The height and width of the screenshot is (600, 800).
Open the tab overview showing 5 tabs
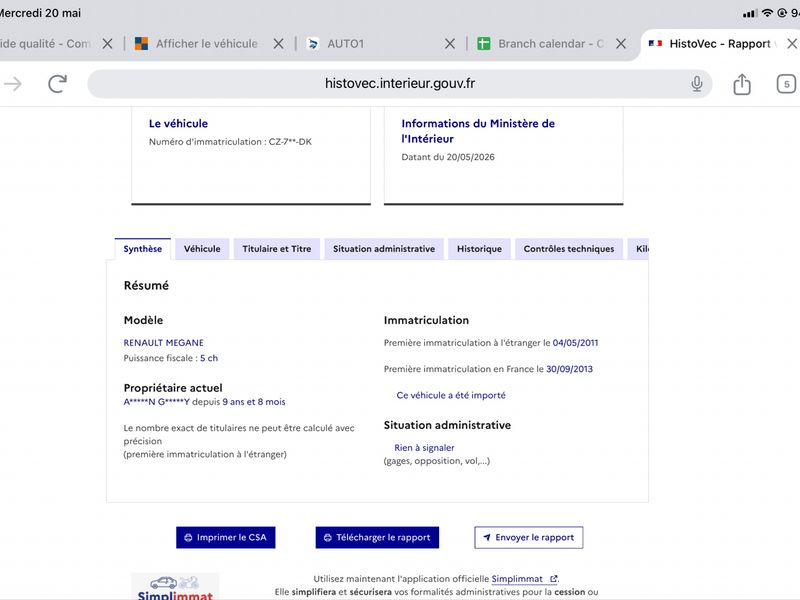pos(786,84)
